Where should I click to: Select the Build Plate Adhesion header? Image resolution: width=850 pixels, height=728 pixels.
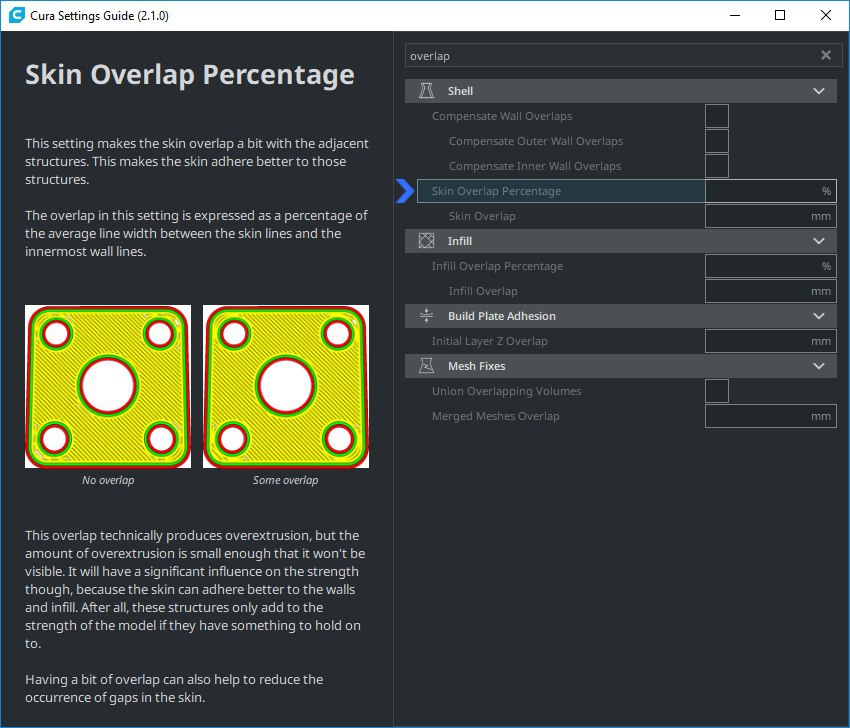pyautogui.click(x=621, y=315)
